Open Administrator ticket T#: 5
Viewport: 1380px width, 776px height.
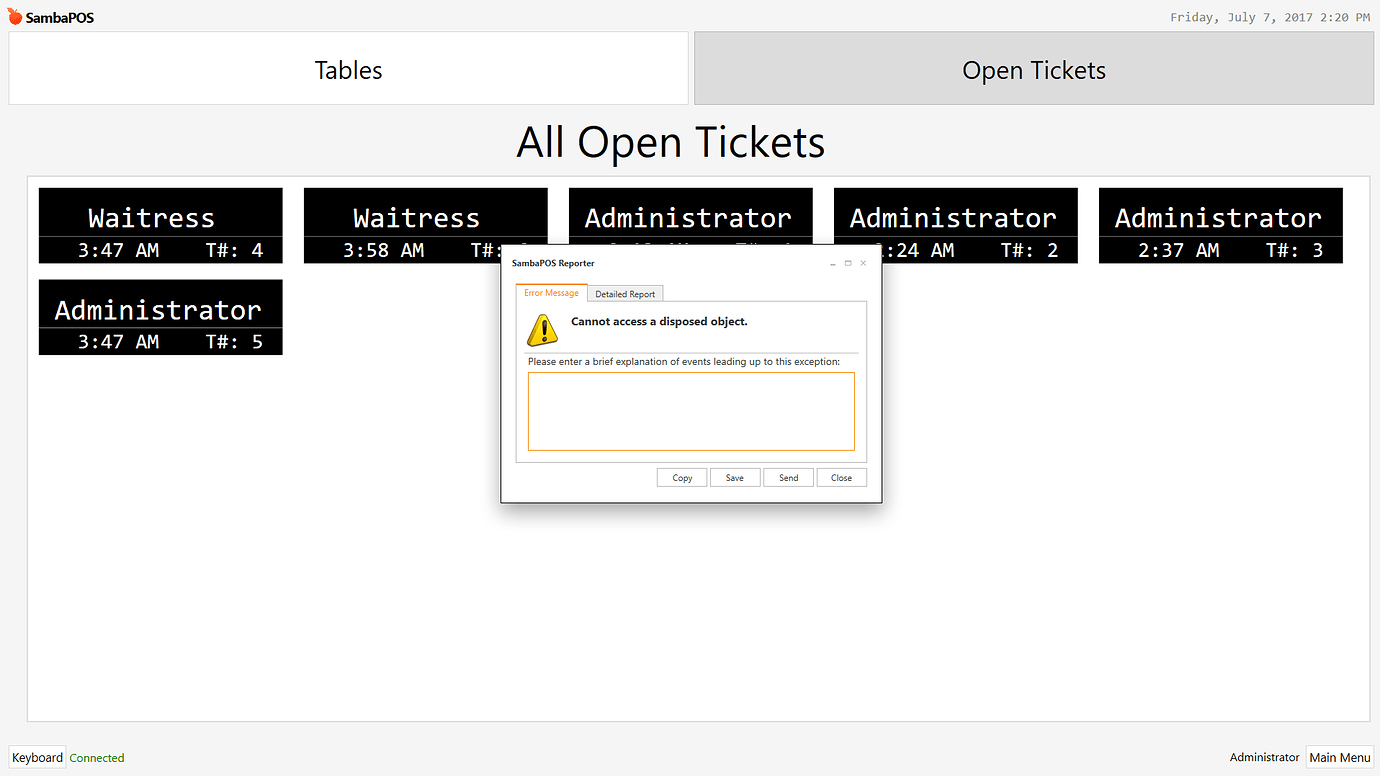[161, 317]
